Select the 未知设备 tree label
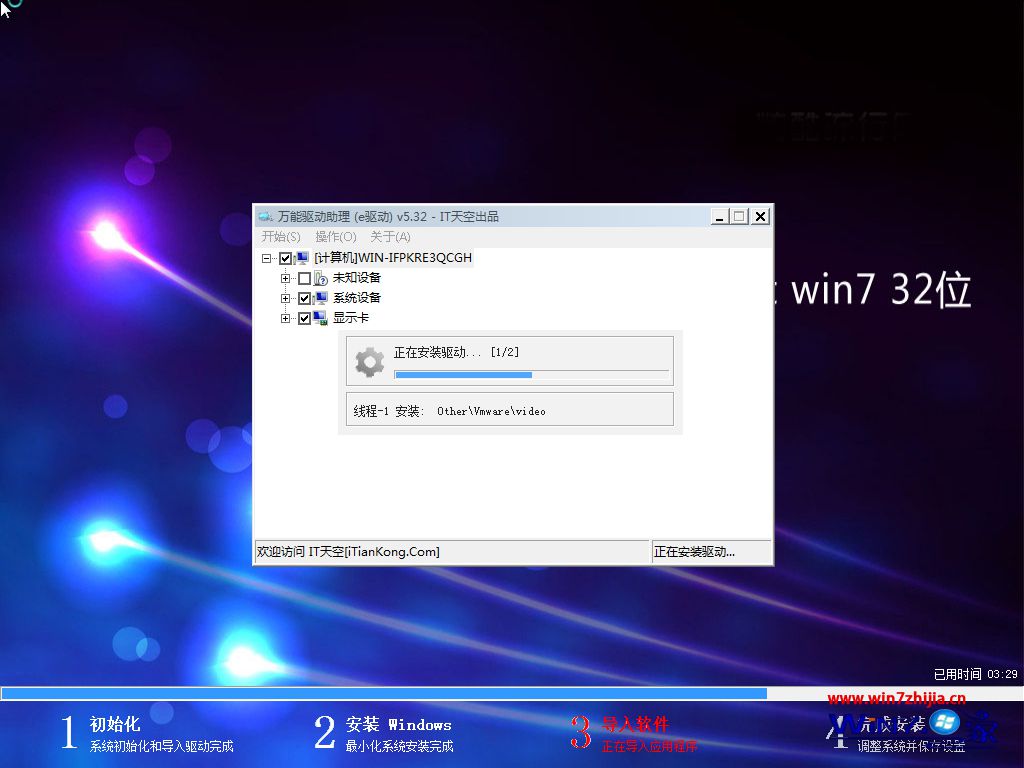 [357, 278]
